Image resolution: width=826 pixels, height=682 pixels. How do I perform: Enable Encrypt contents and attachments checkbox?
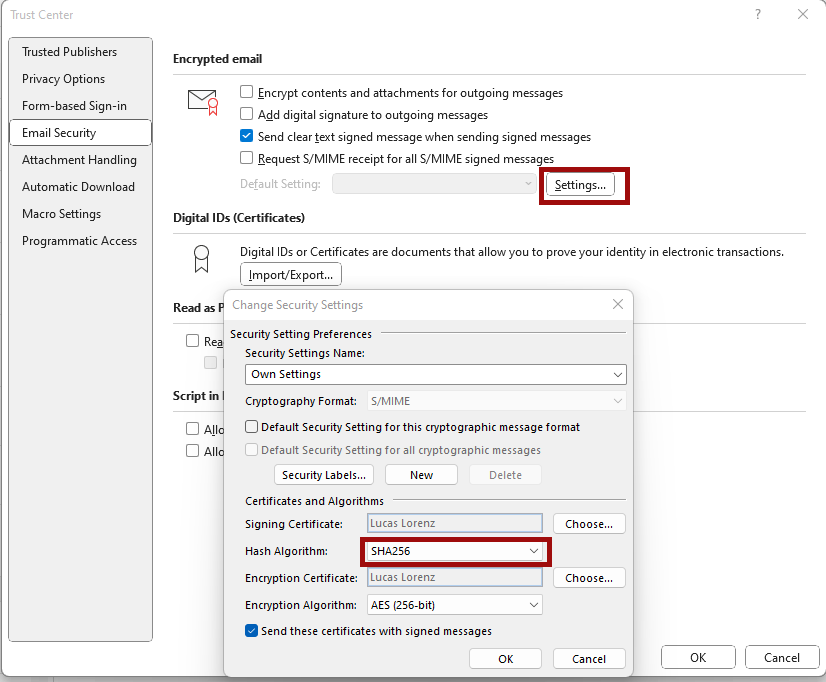tap(247, 92)
